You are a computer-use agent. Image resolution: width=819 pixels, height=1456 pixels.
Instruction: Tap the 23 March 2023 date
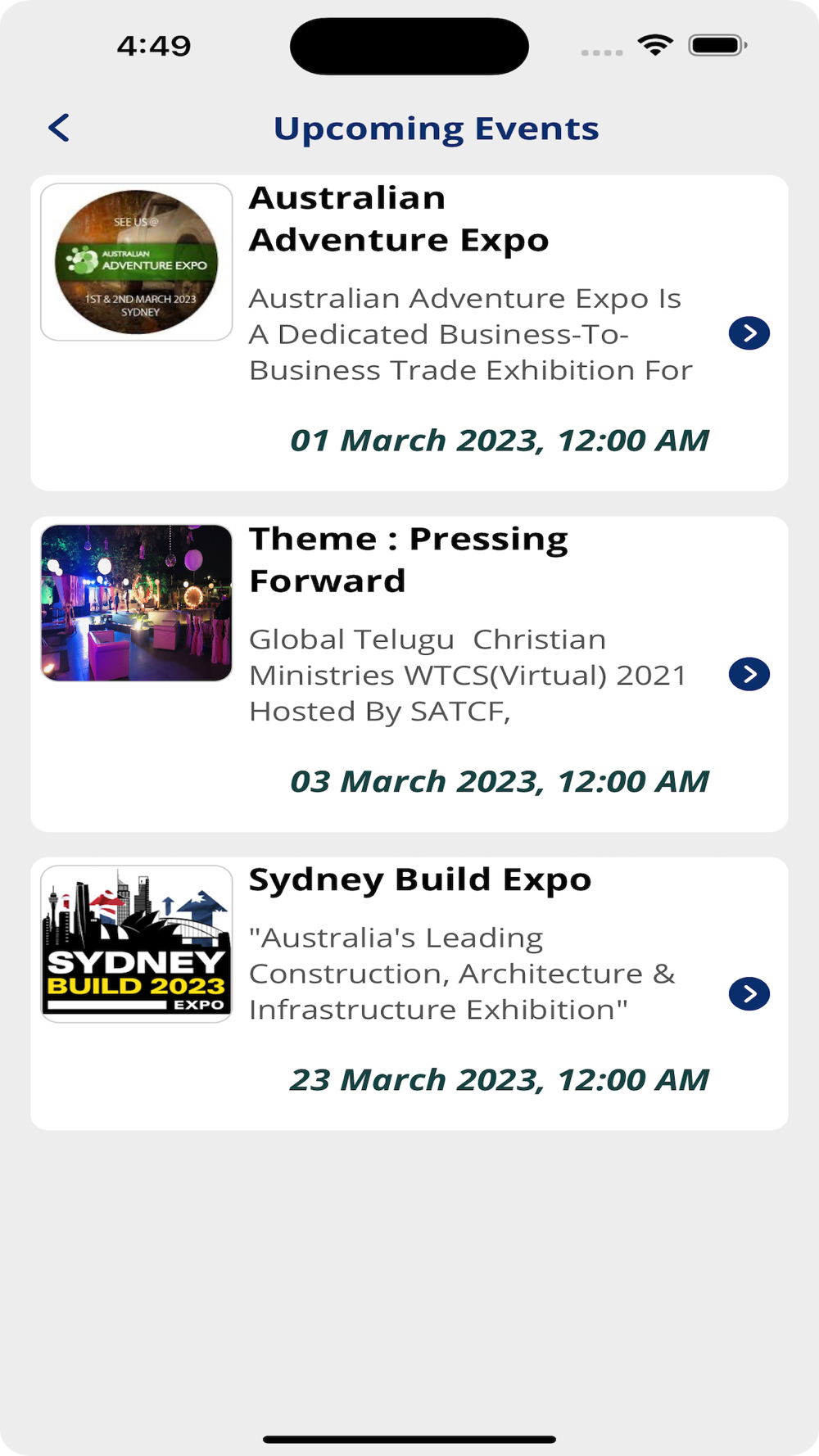point(499,1080)
